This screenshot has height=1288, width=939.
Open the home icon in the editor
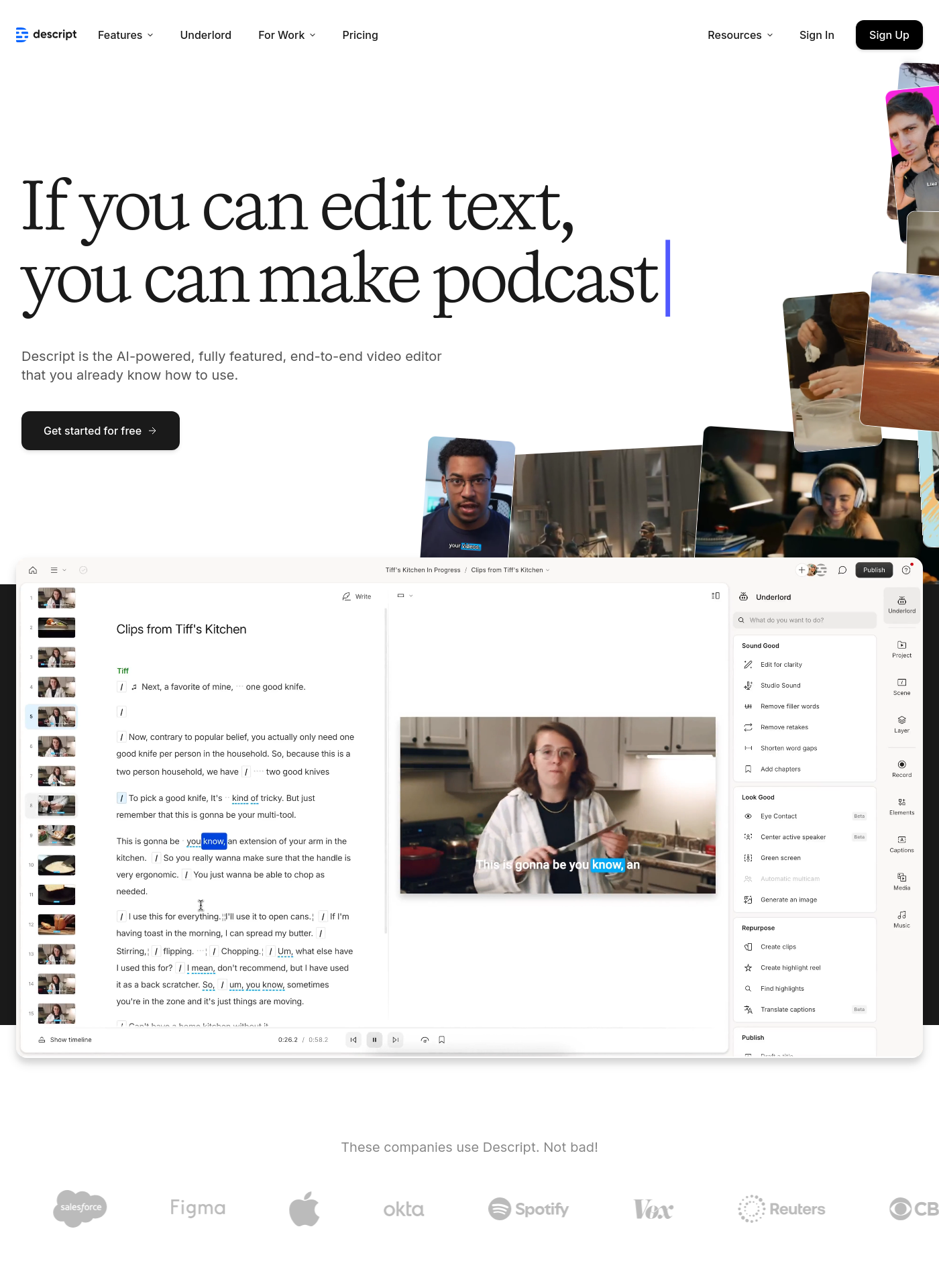click(x=33, y=570)
